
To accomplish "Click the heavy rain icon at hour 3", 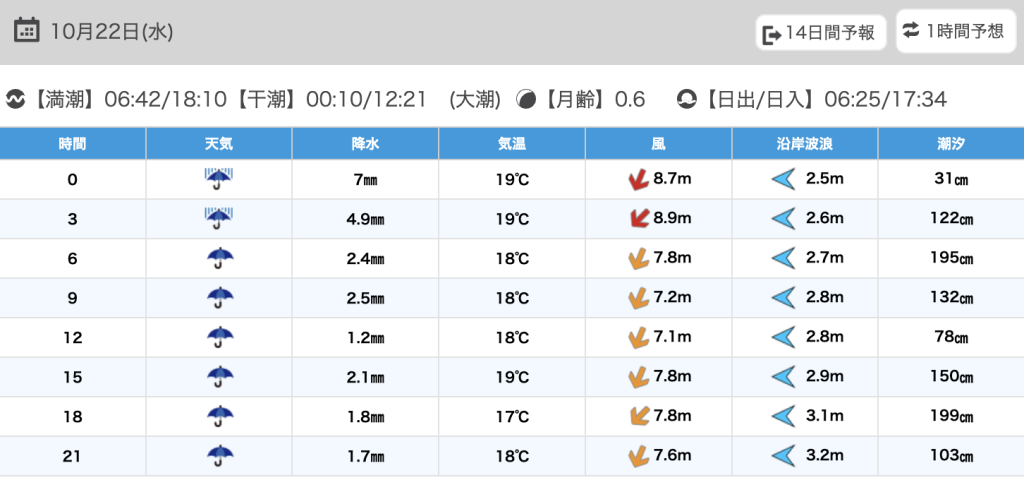I will [219, 219].
